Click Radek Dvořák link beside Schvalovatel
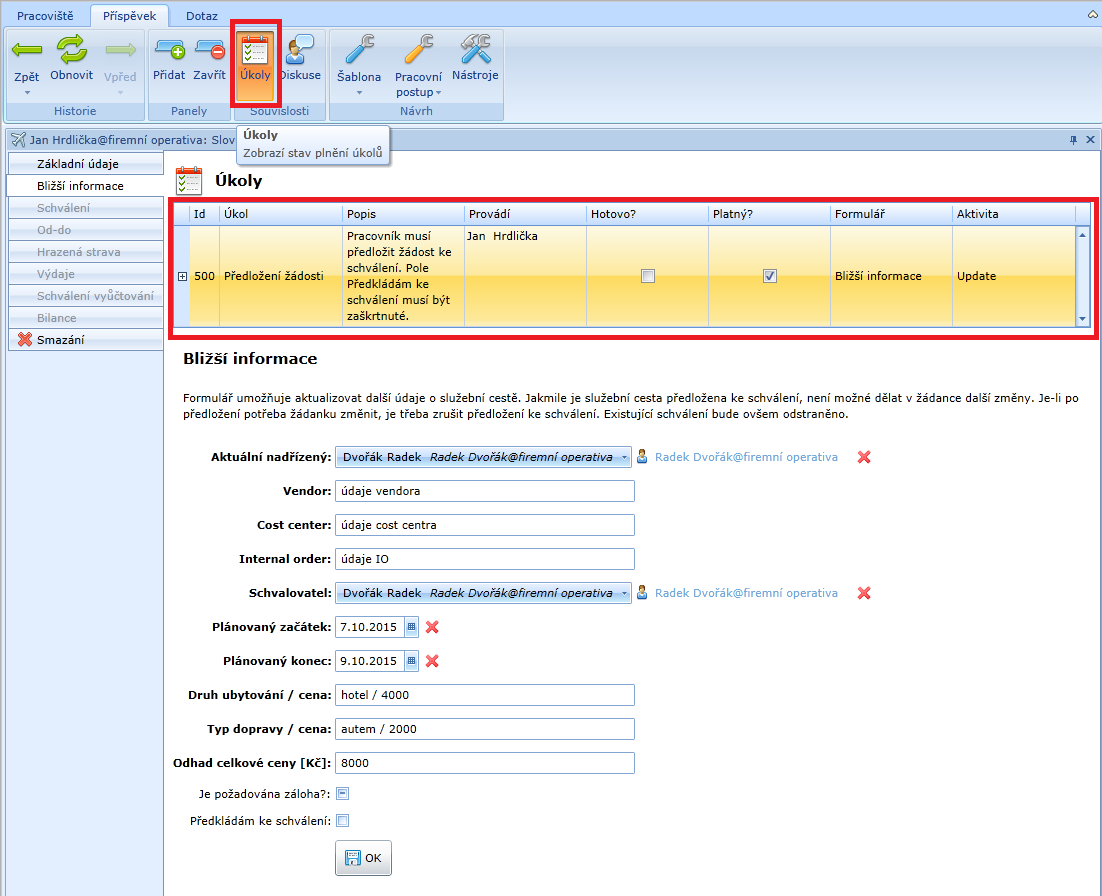Image resolution: width=1102 pixels, height=896 pixels. pyautogui.click(x=746, y=593)
